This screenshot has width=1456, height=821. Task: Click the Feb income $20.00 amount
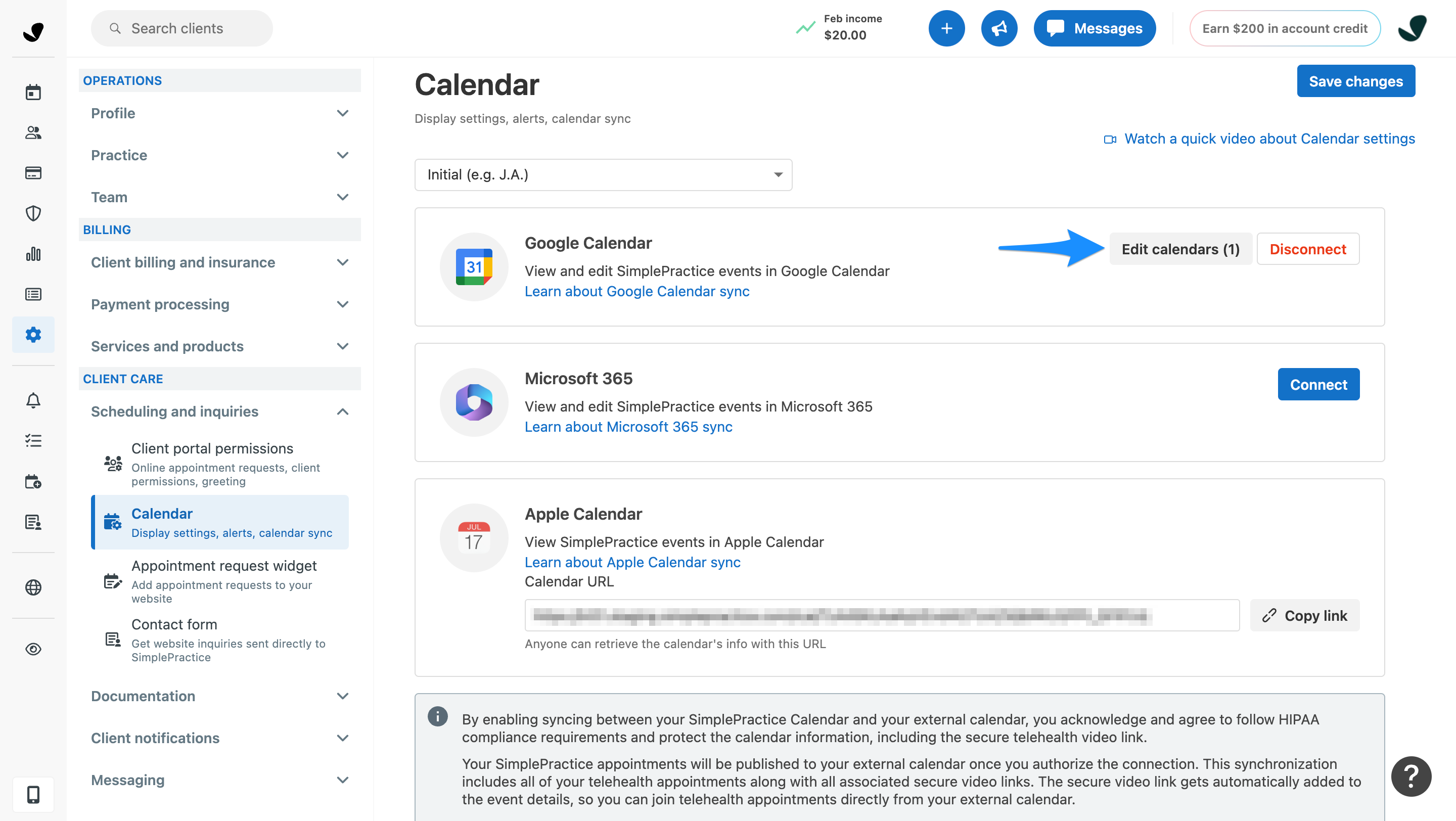(x=845, y=35)
